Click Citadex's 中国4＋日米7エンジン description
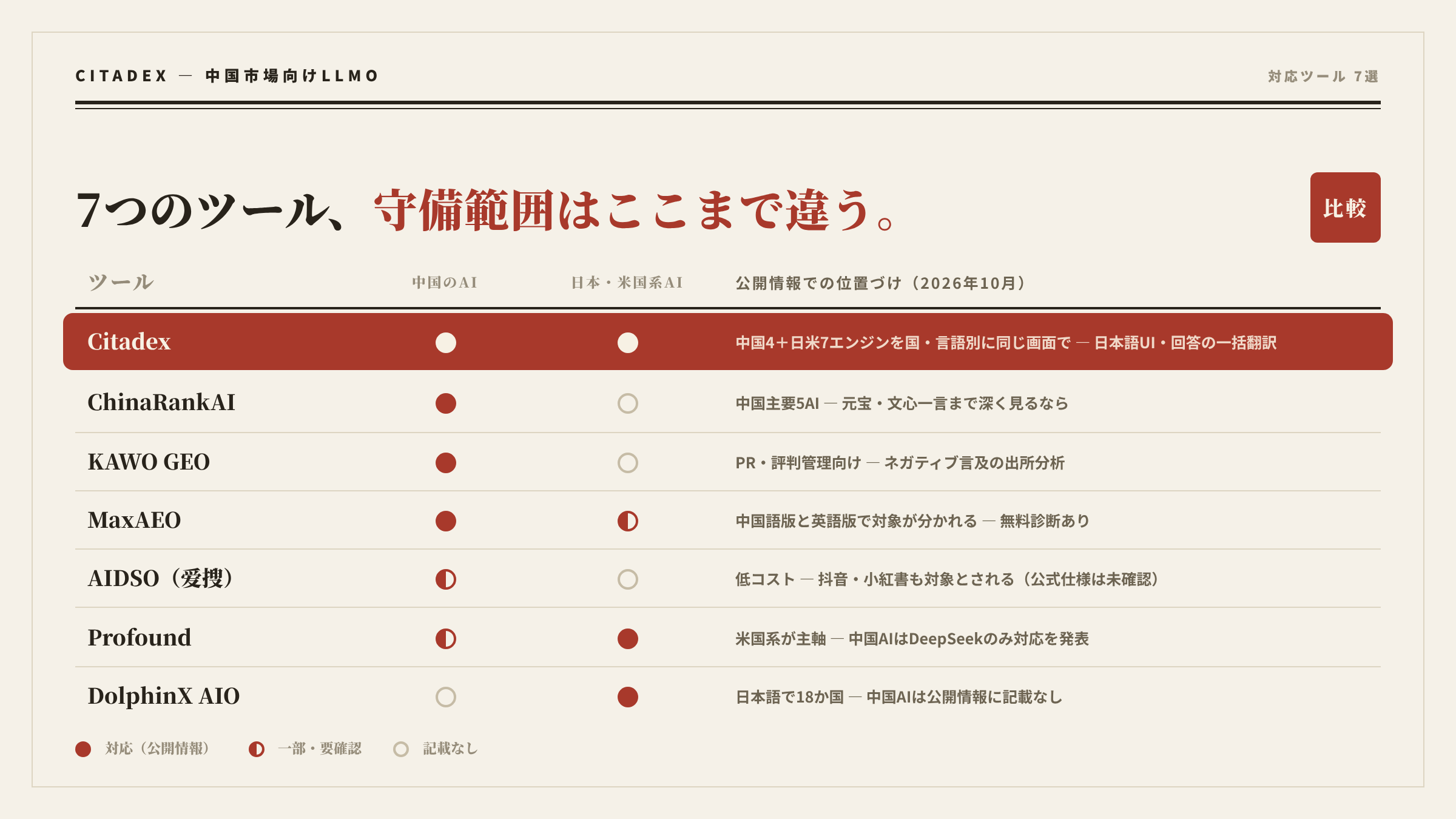The height and width of the screenshot is (819, 1456). point(1006,343)
